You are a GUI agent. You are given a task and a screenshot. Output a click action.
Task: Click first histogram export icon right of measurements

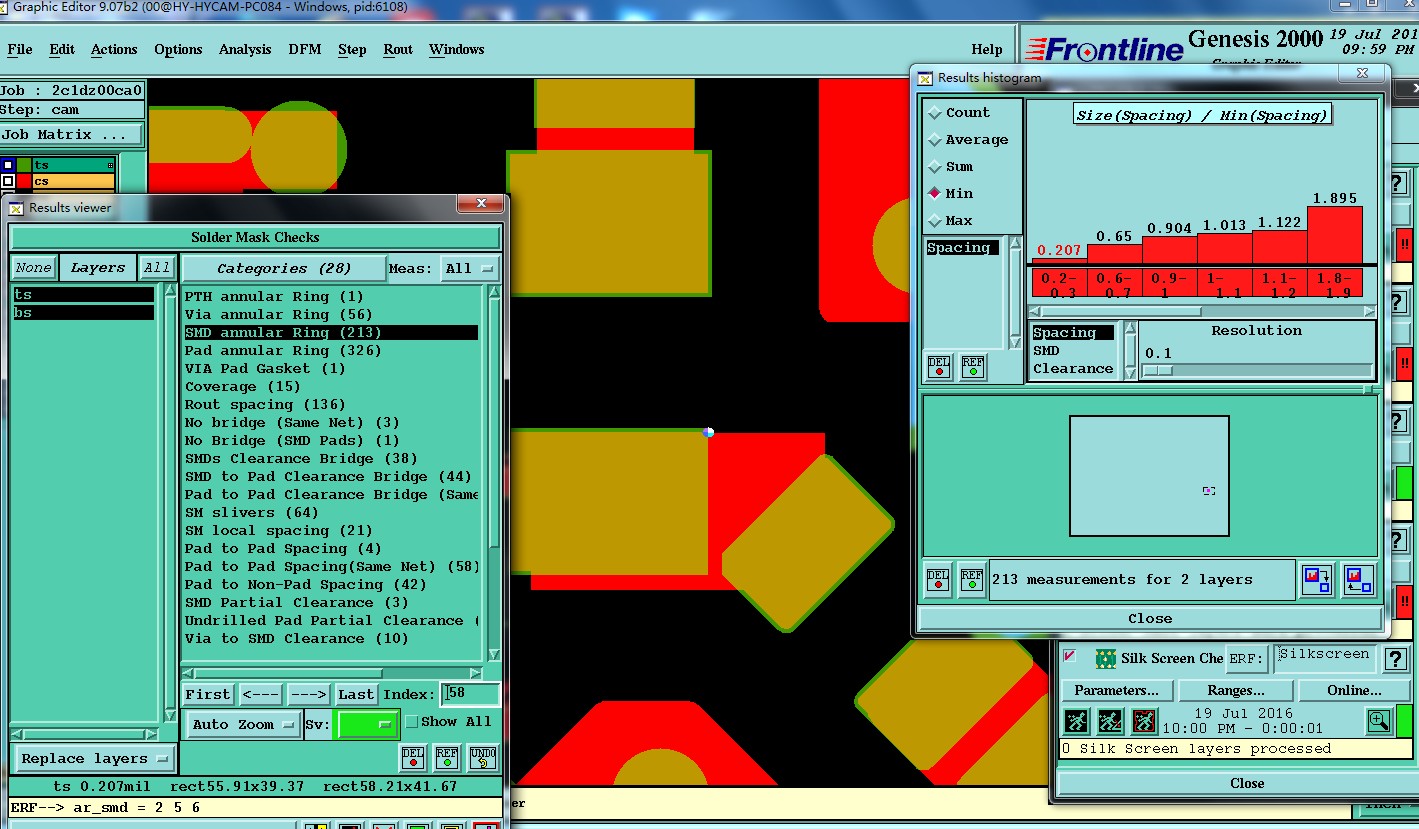[1317, 580]
